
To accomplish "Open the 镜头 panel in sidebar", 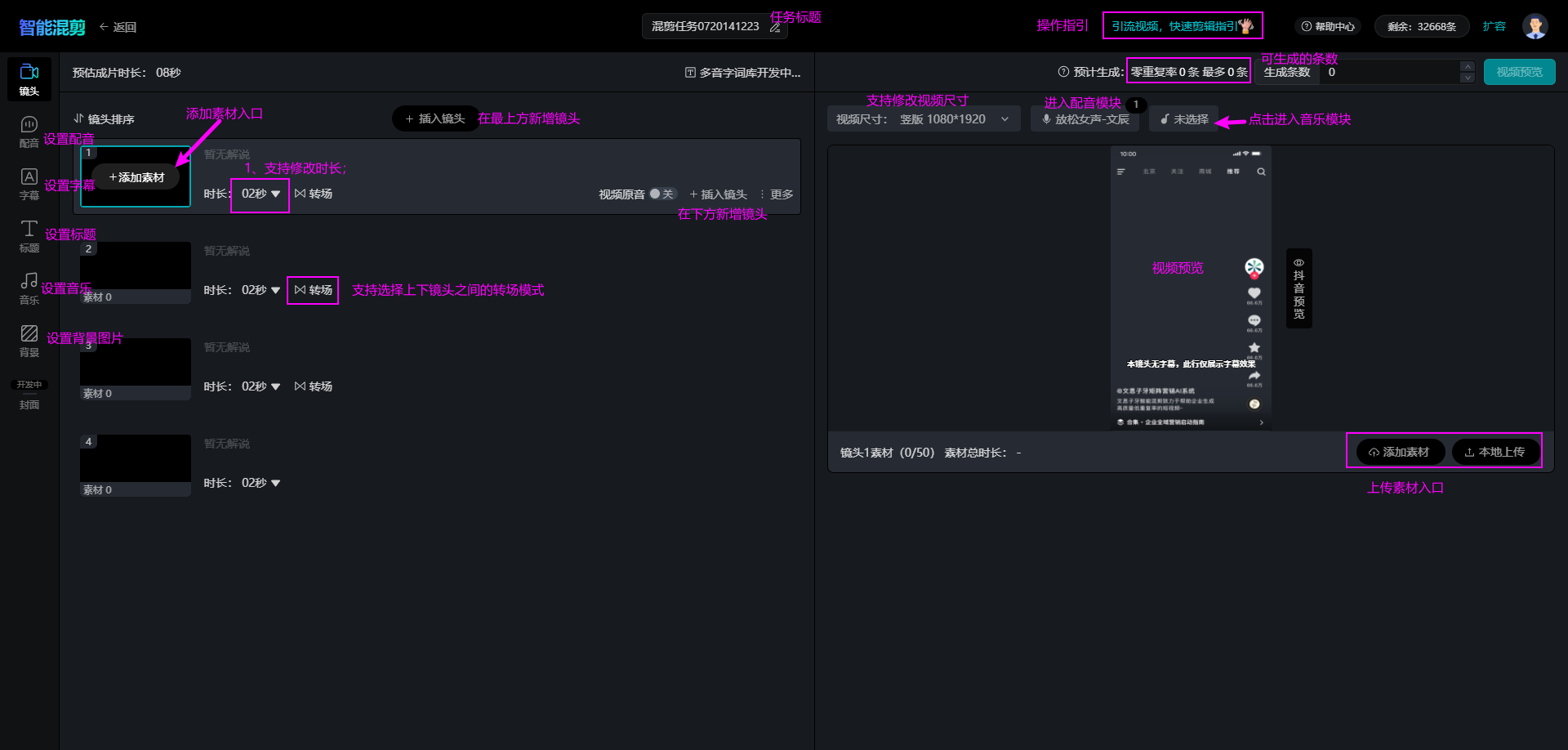I will click(29, 79).
